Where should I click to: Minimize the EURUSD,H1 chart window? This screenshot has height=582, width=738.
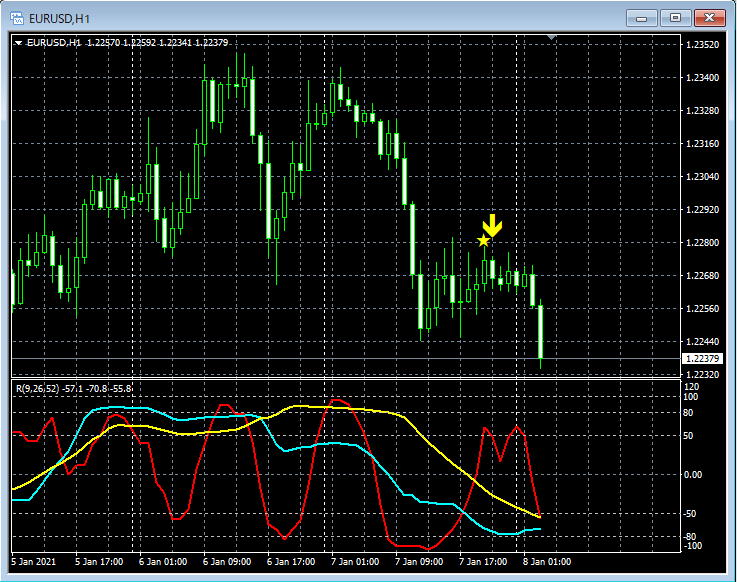(641, 17)
